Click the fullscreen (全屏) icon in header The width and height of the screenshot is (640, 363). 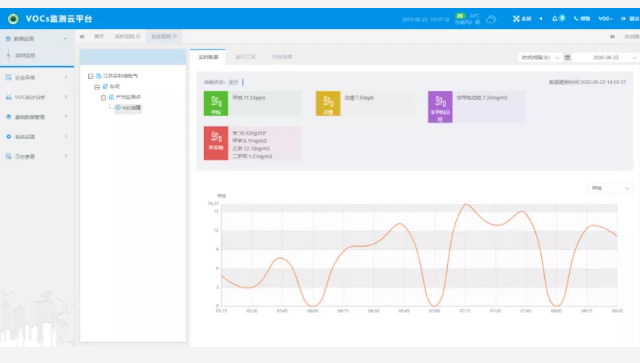516,19
